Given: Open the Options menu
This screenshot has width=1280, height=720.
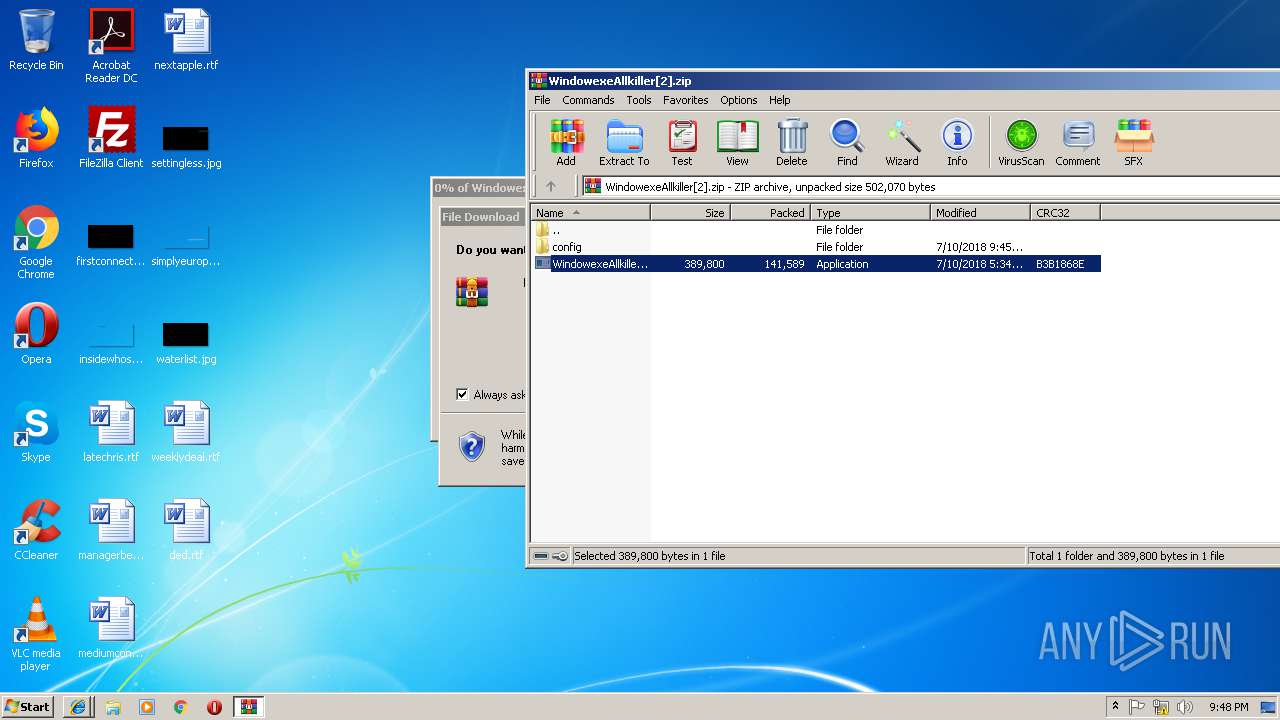Looking at the screenshot, I should 738,100.
